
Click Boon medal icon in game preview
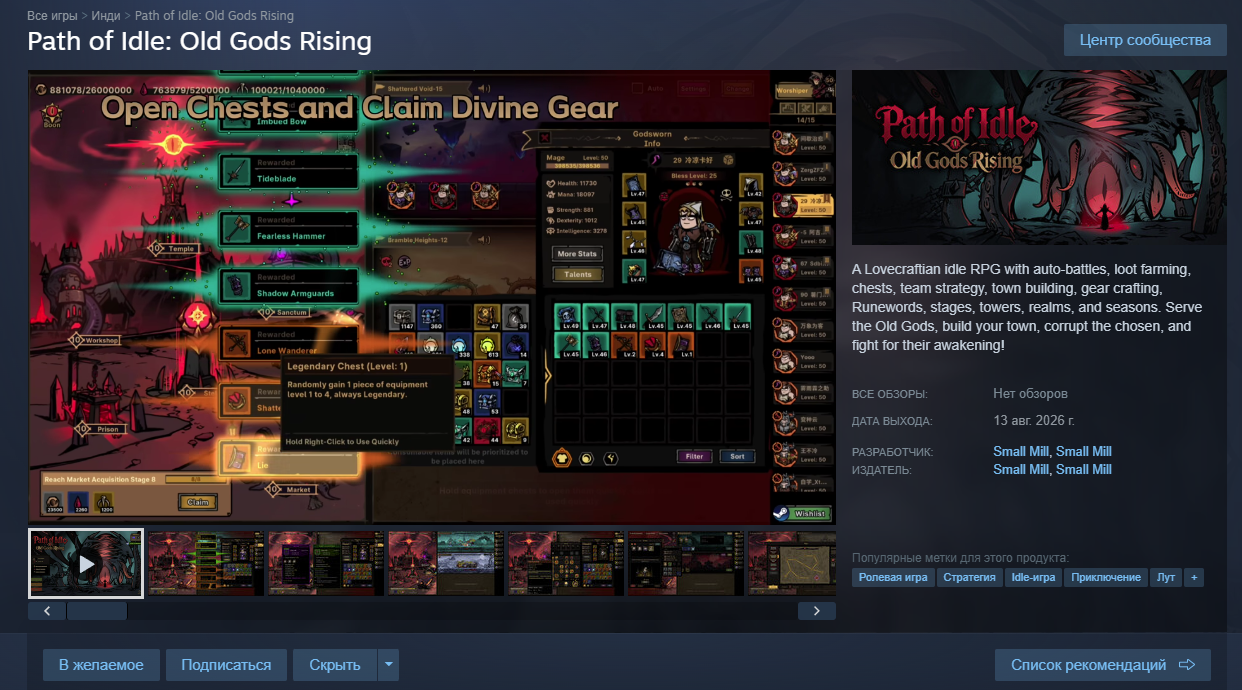[51, 115]
